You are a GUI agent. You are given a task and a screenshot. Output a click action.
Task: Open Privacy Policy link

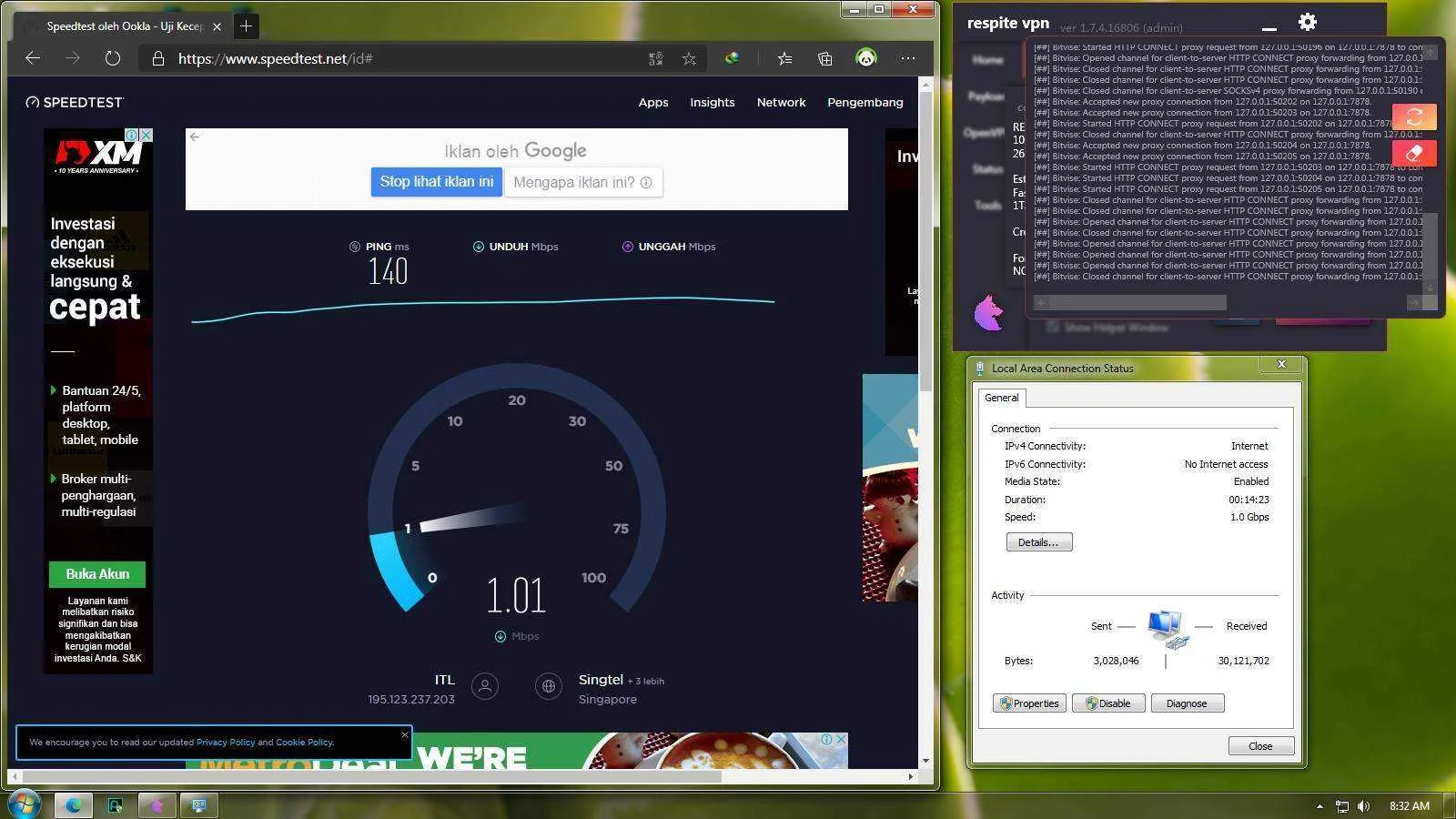click(x=226, y=743)
